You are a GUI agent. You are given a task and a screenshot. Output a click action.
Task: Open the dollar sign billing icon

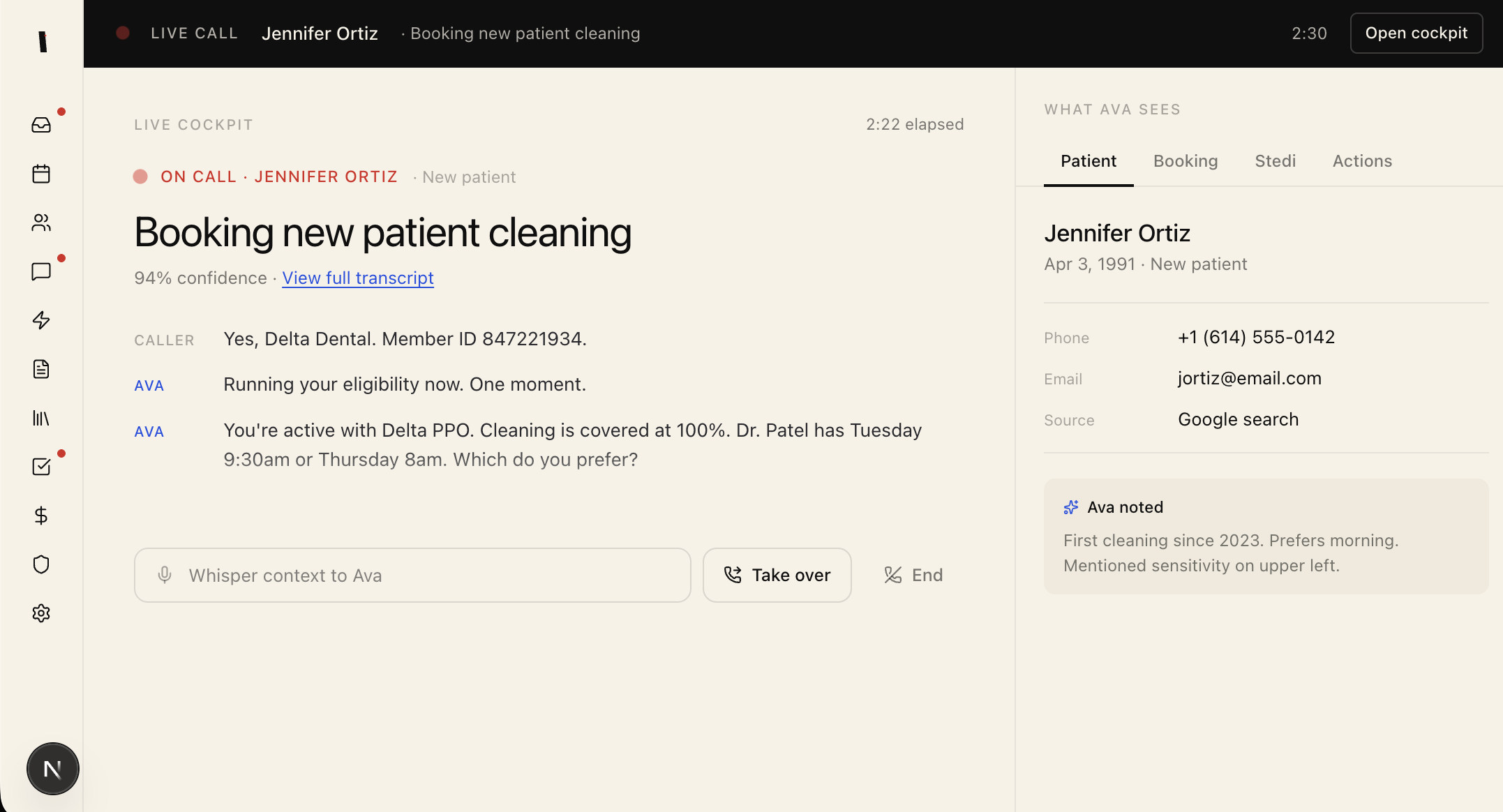41,516
